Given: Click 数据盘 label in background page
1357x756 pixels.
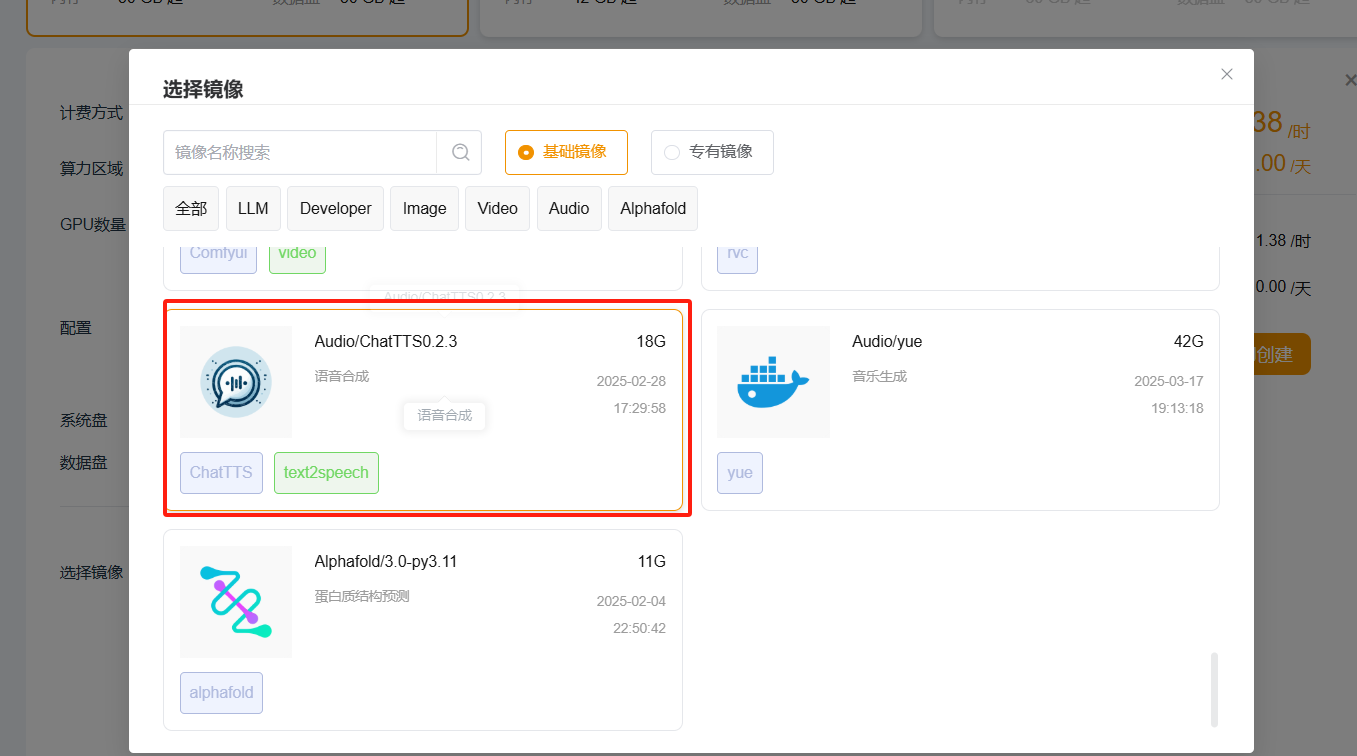Looking at the screenshot, I should 84,463.
